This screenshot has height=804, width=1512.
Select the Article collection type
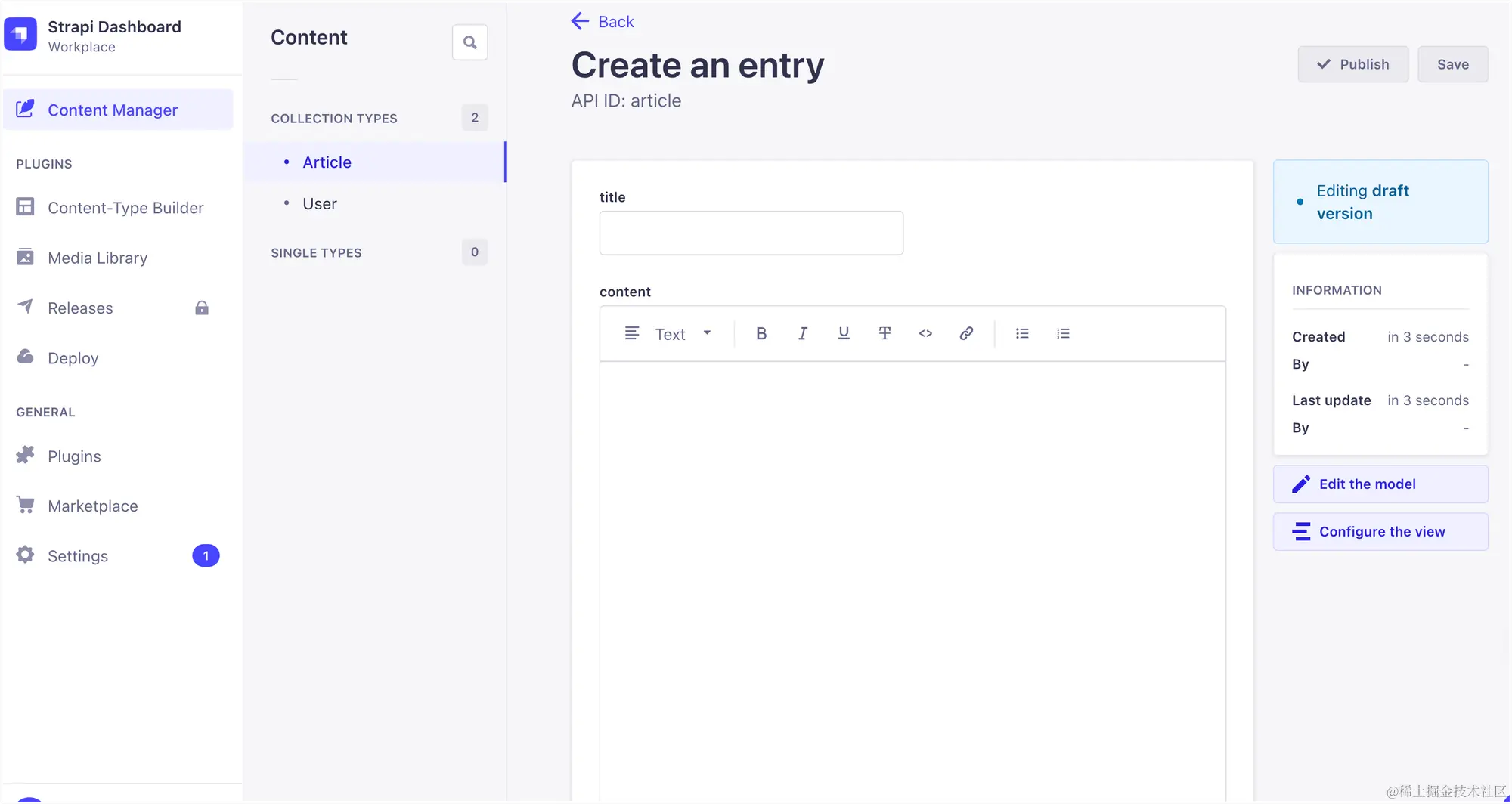tap(374, 162)
